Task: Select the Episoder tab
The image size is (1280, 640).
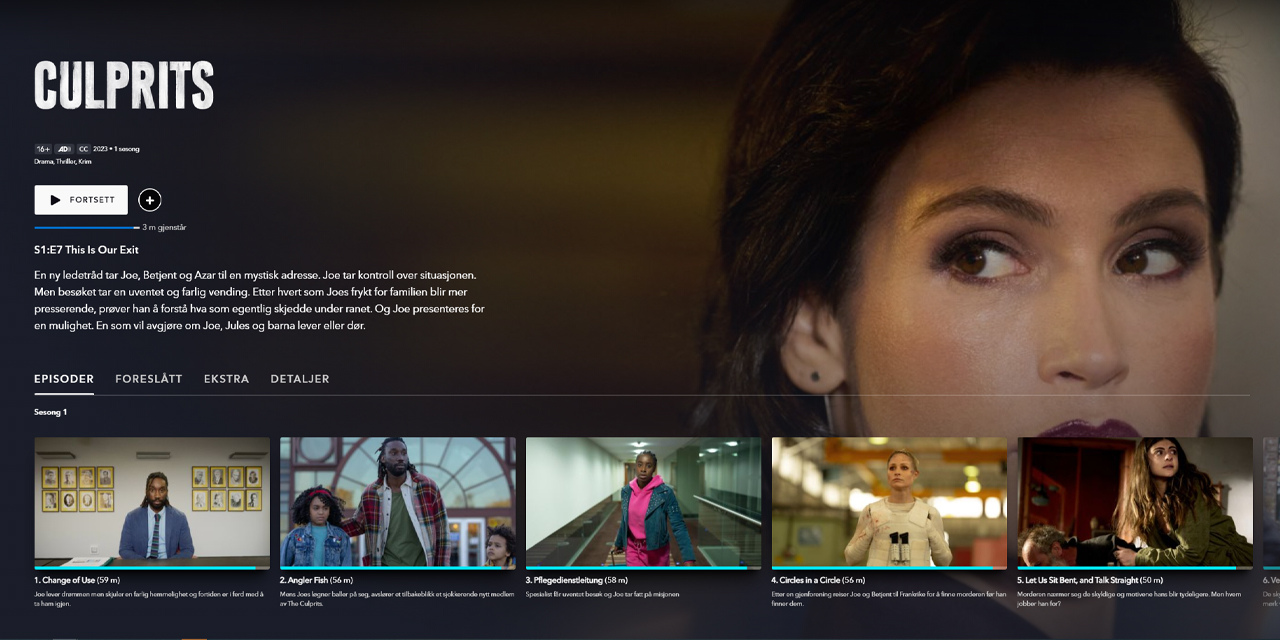Action: point(64,379)
